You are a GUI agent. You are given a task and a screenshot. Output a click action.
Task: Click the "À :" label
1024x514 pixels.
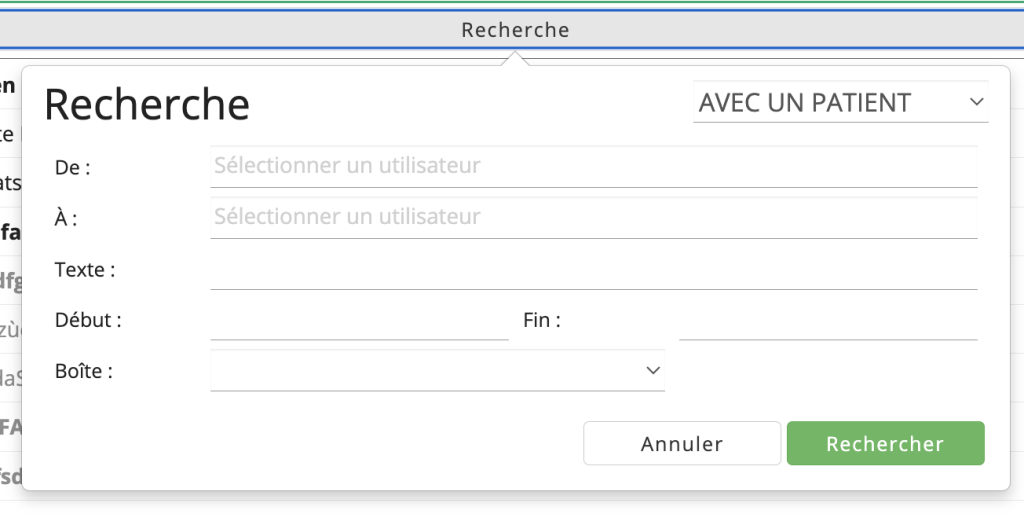(x=66, y=218)
